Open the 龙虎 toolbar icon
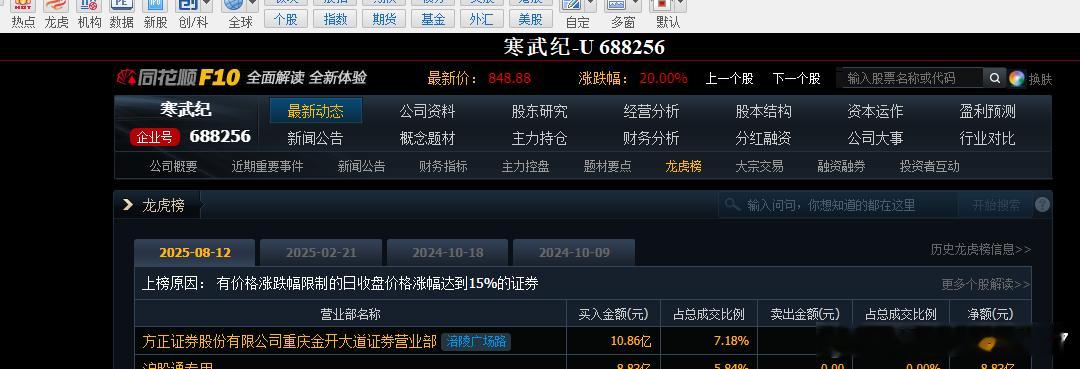The height and width of the screenshot is (369, 1080). coord(56,7)
